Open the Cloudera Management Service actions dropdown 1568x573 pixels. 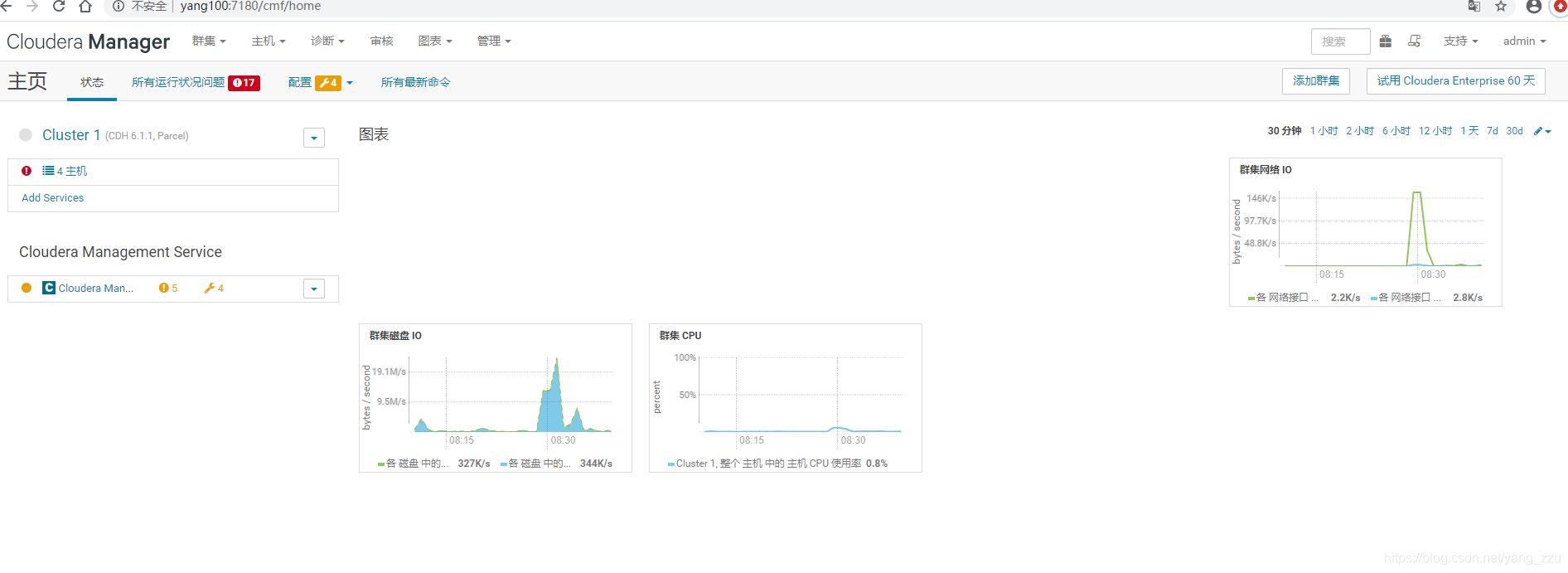point(314,289)
